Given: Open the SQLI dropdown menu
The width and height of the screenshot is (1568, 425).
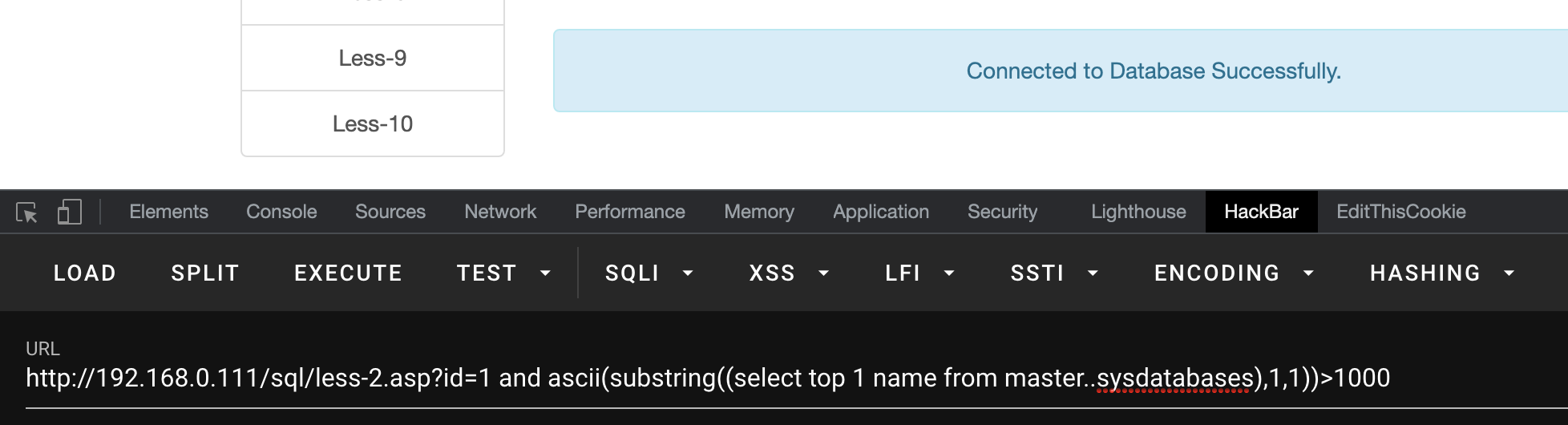Looking at the screenshot, I should click(649, 273).
